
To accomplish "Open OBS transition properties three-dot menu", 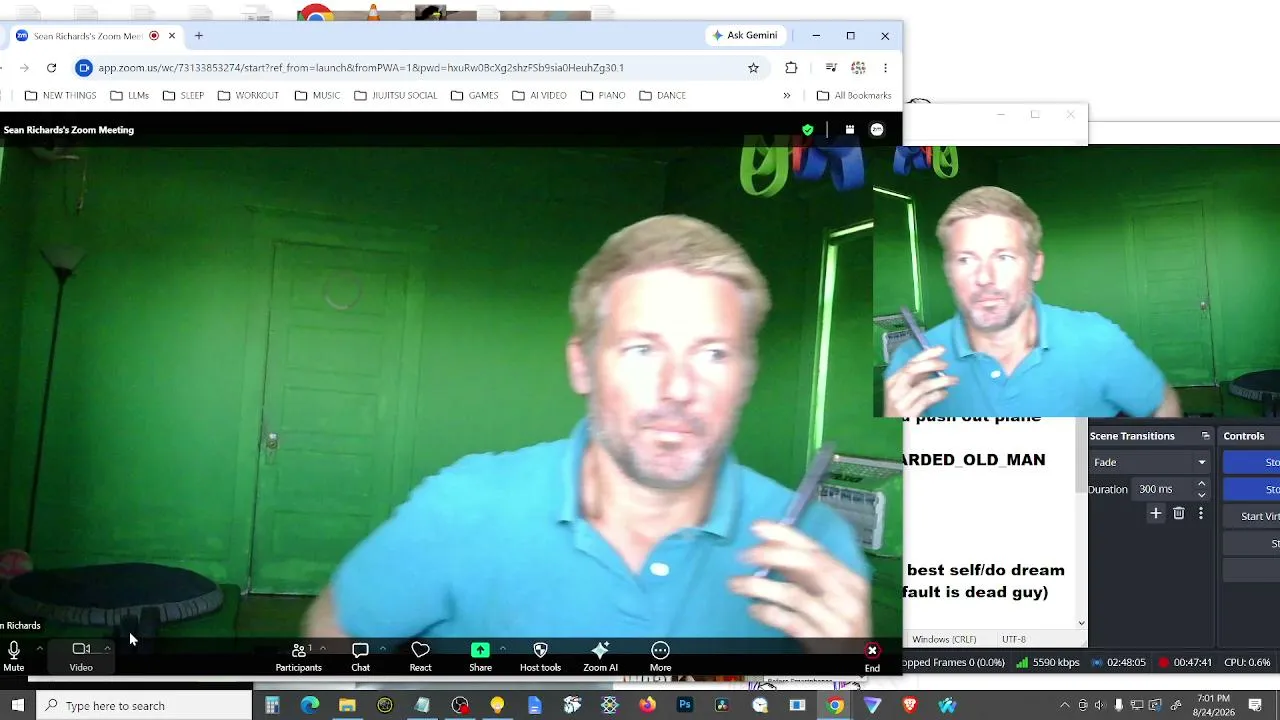I will [1201, 513].
